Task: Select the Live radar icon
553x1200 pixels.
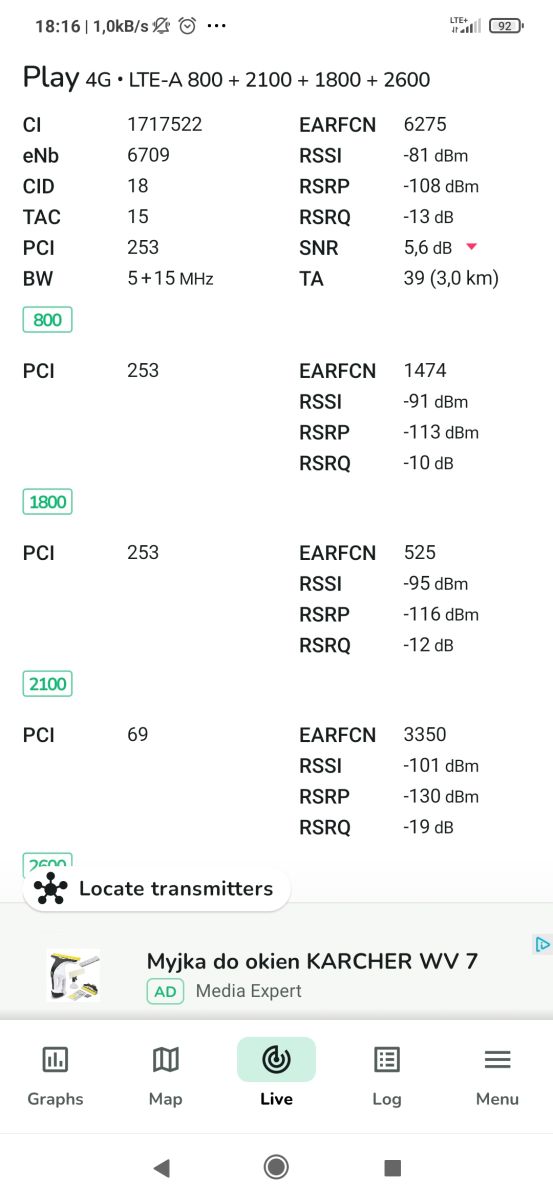Action: point(276,1059)
